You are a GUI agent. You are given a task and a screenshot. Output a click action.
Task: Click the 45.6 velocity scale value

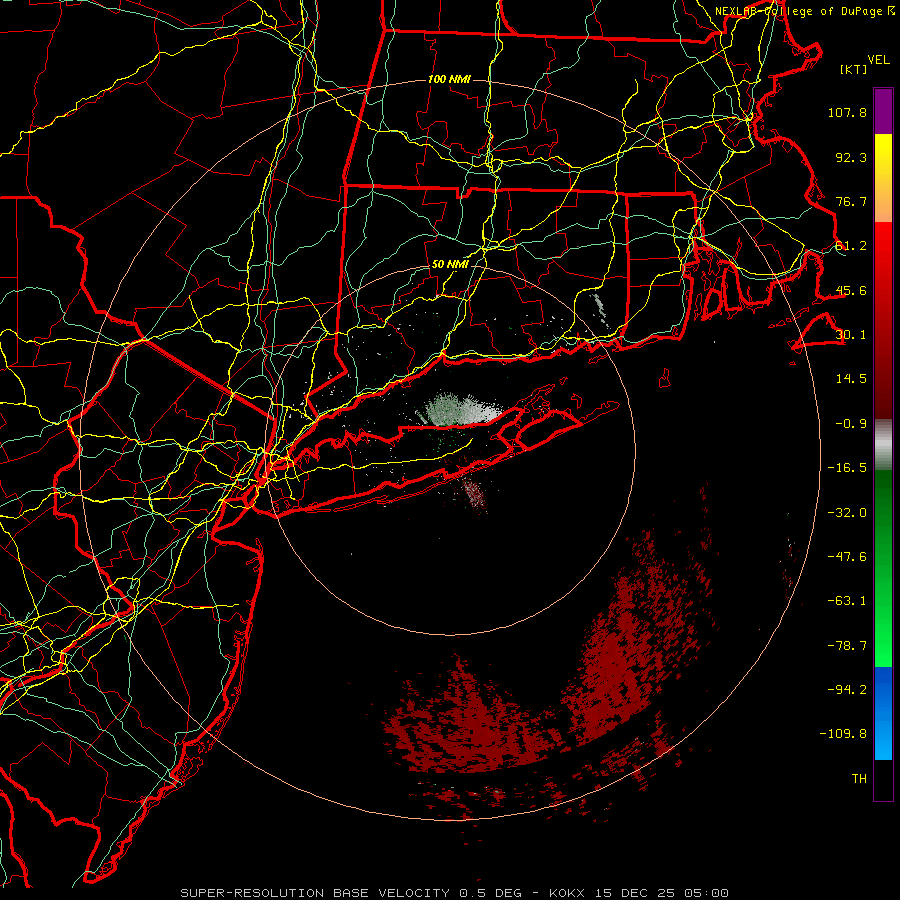click(851, 290)
